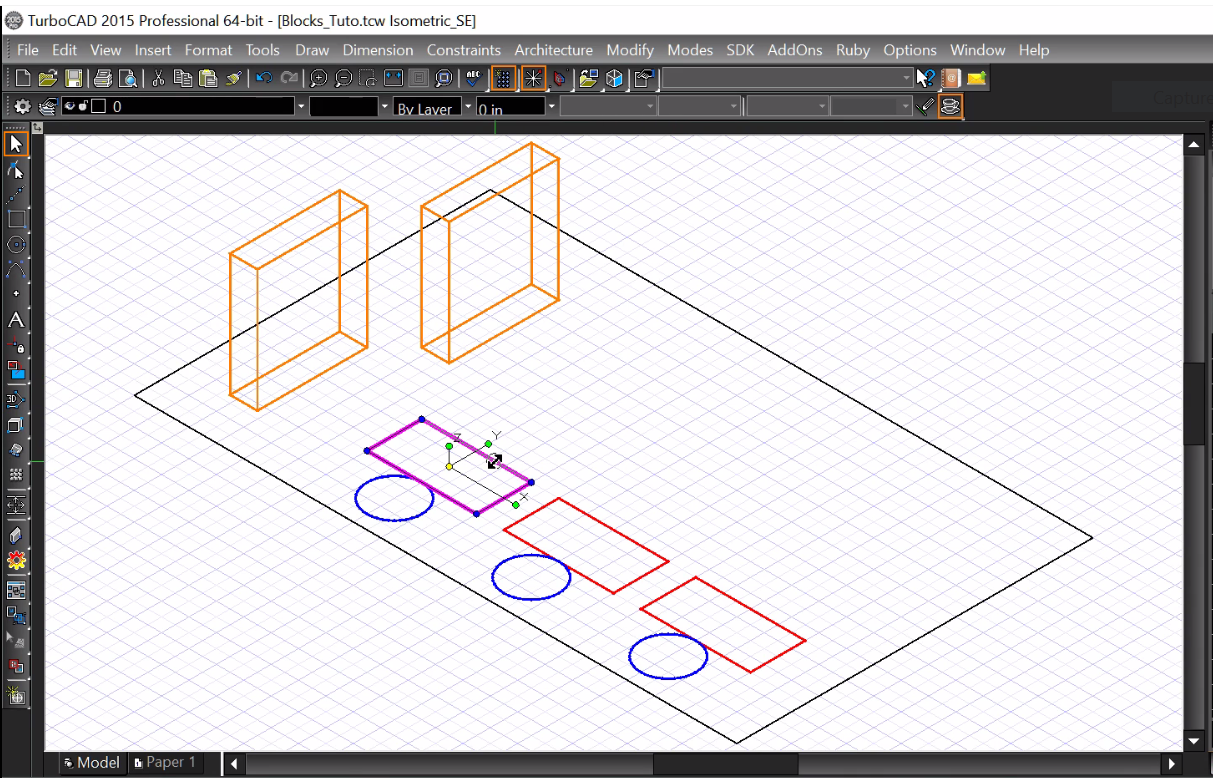Screen dimensions: 1213x778
Task: Open the Architecture menu
Action: pos(553,50)
